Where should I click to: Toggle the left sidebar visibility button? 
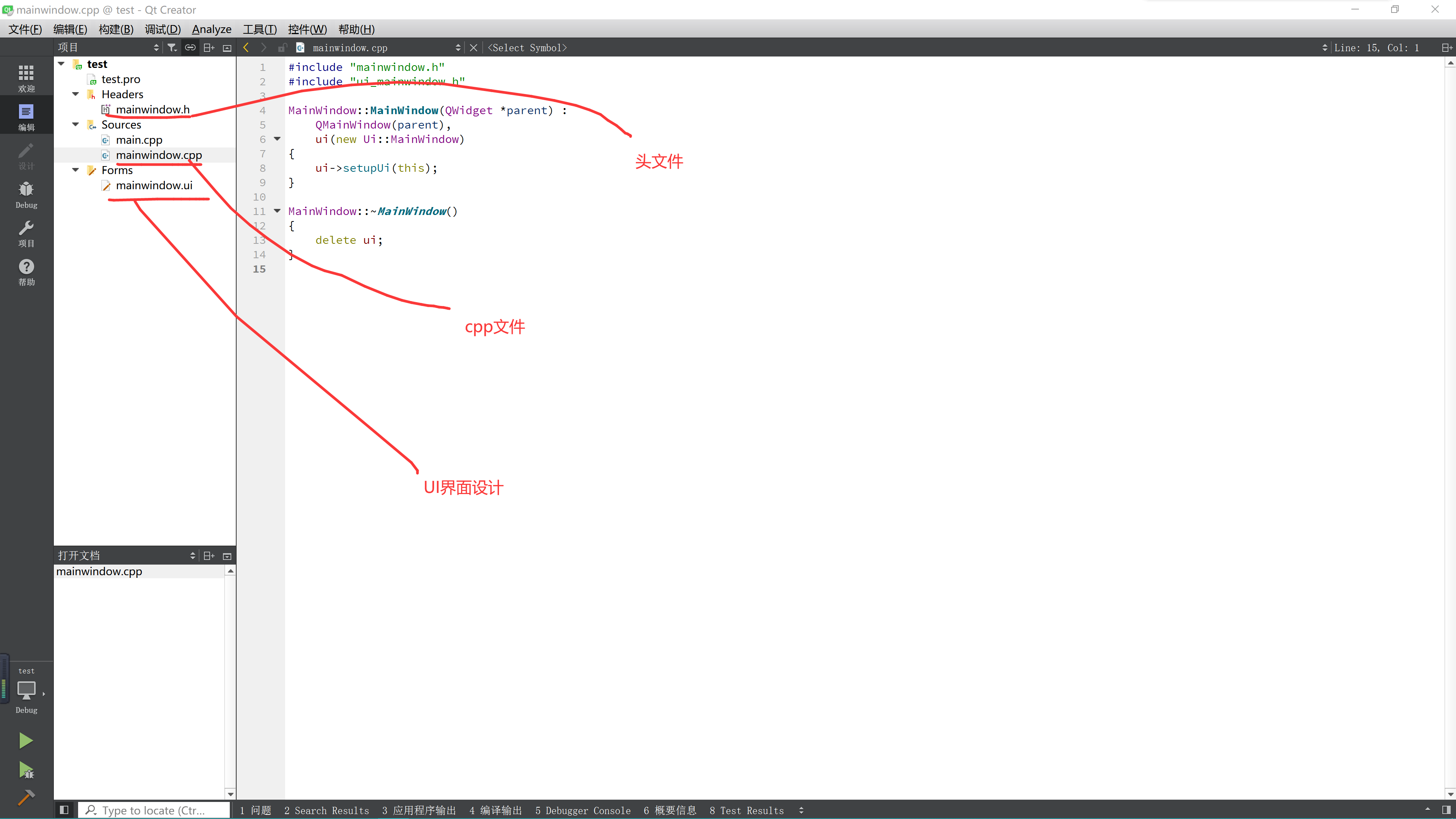tap(64, 810)
